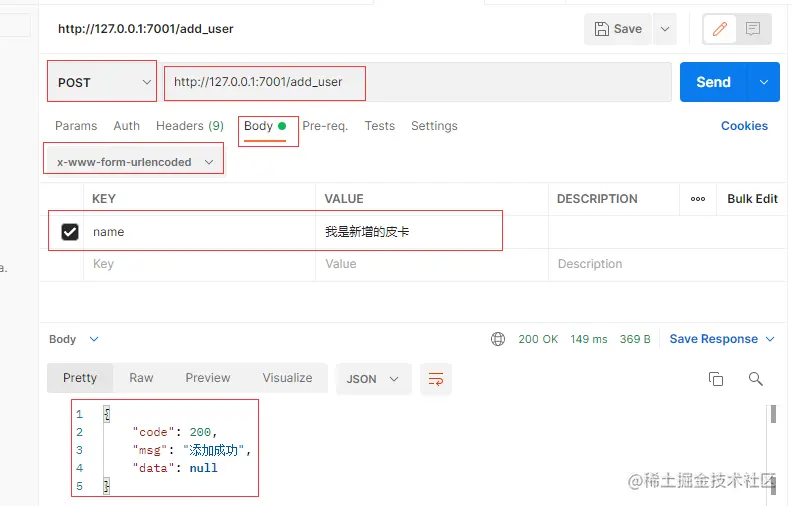Image resolution: width=792 pixels, height=506 pixels.
Task: Select the Raw response view
Action: [141, 378]
